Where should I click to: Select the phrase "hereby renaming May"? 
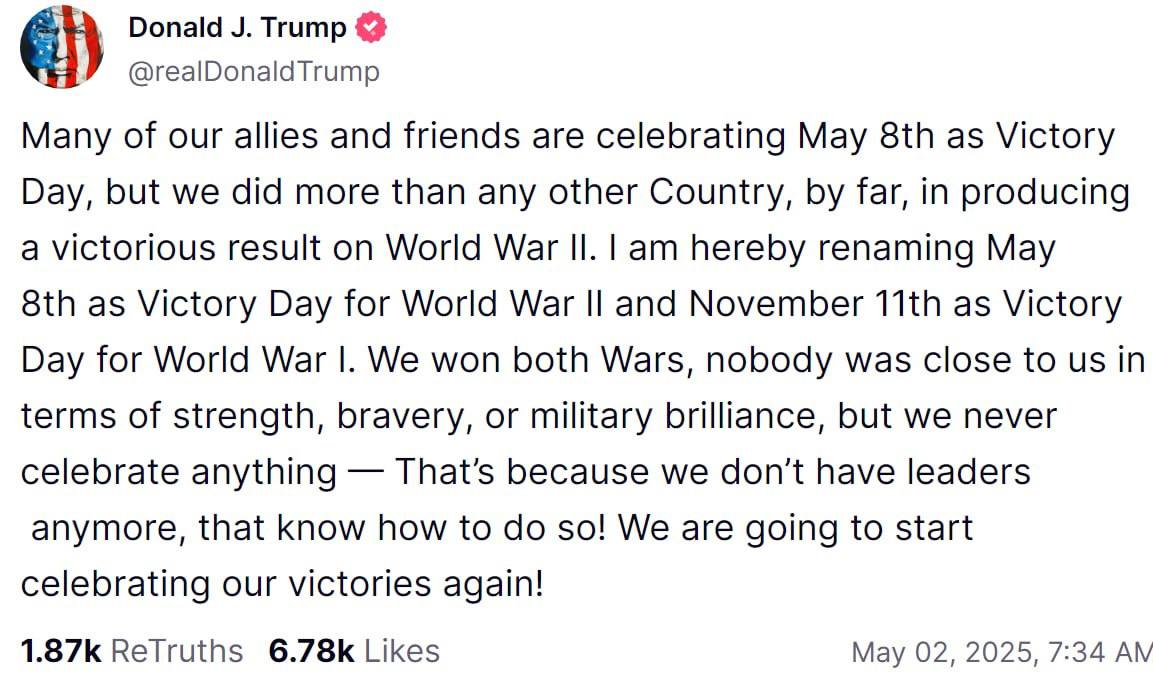873,248
